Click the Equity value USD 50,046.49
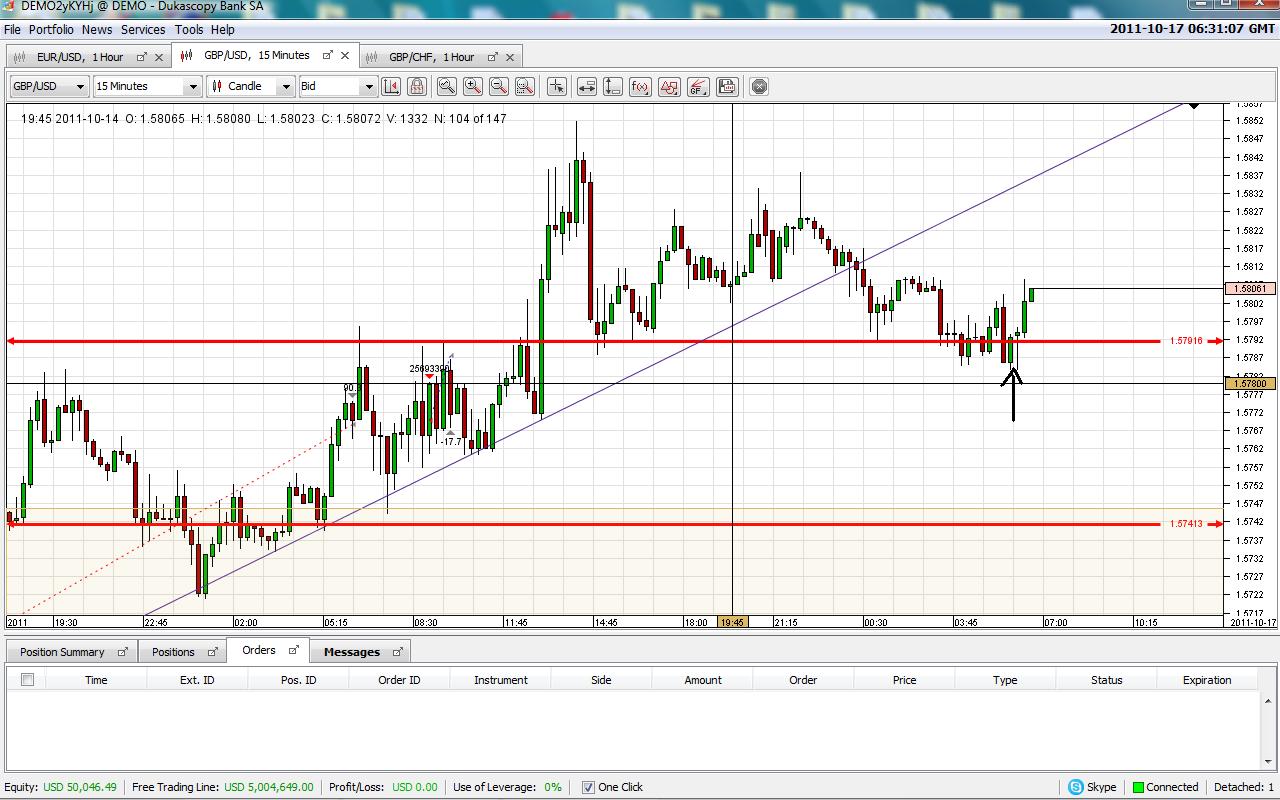This screenshot has width=1280, height=800. (80, 787)
